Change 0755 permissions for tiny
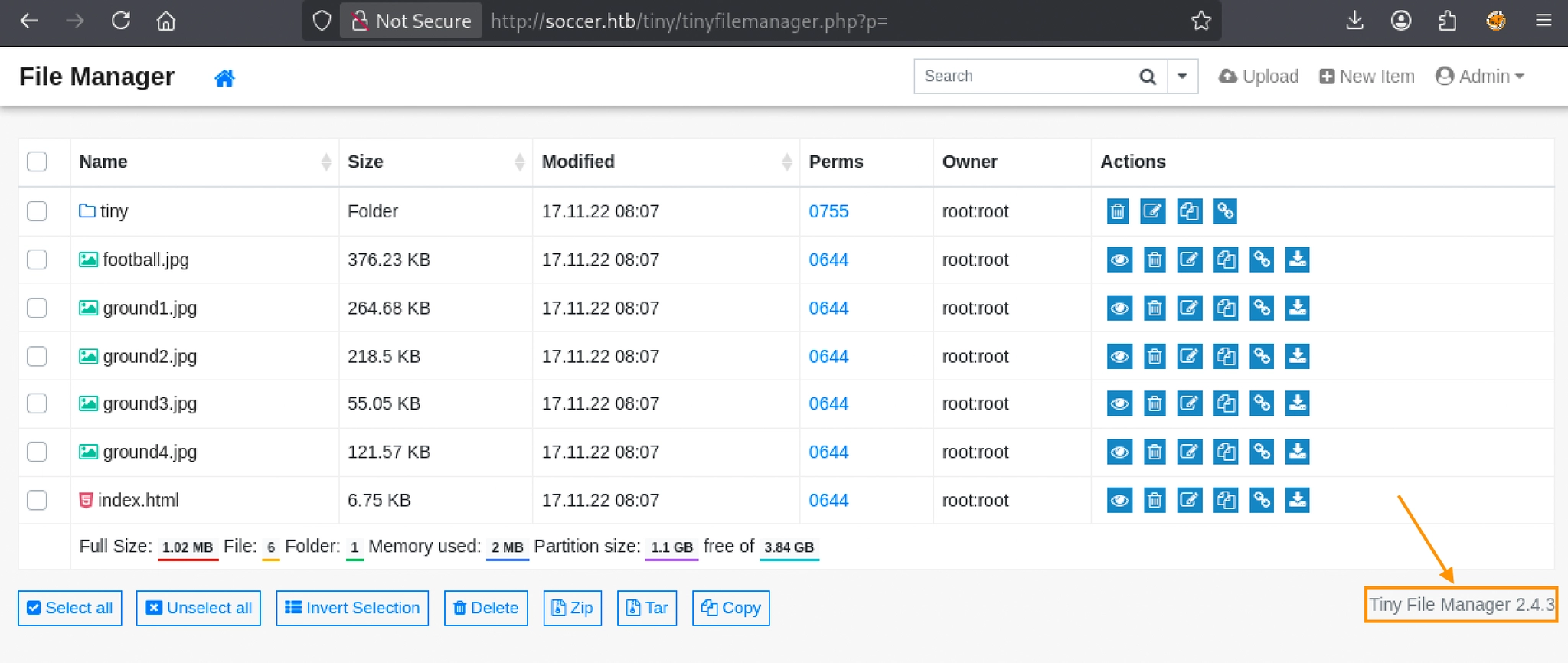 coord(828,211)
